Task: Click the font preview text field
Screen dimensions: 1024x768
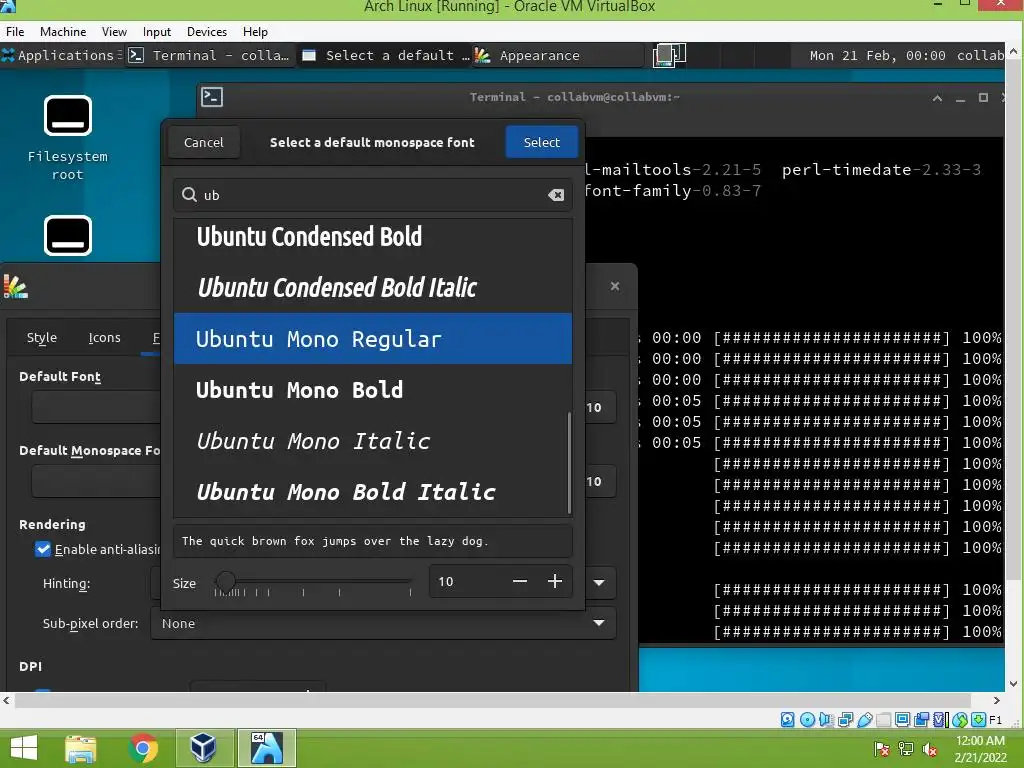Action: tap(372, 541)
